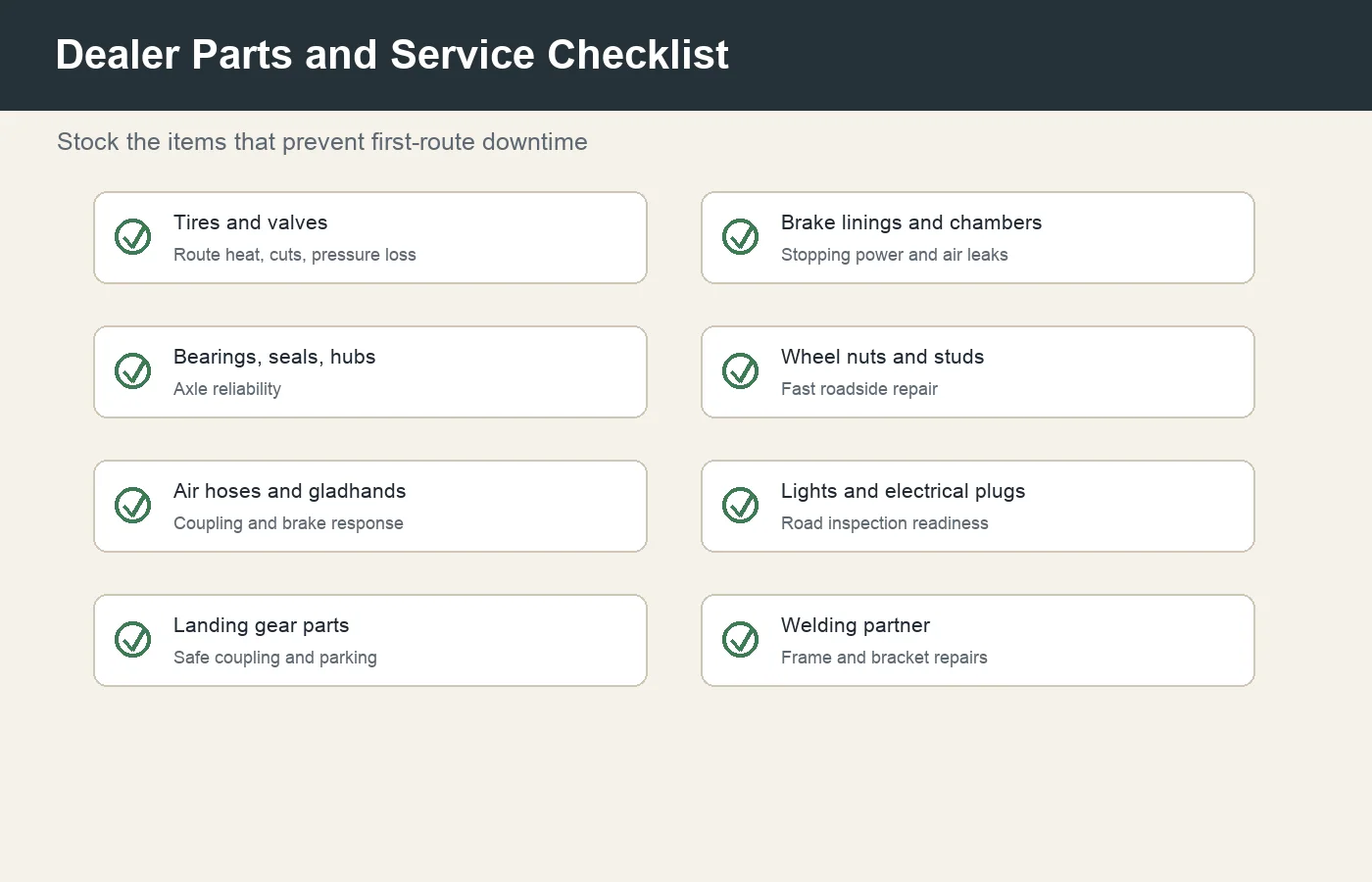Click the checkmark icon beside Lights and electrical plugs

coord(741,506)
